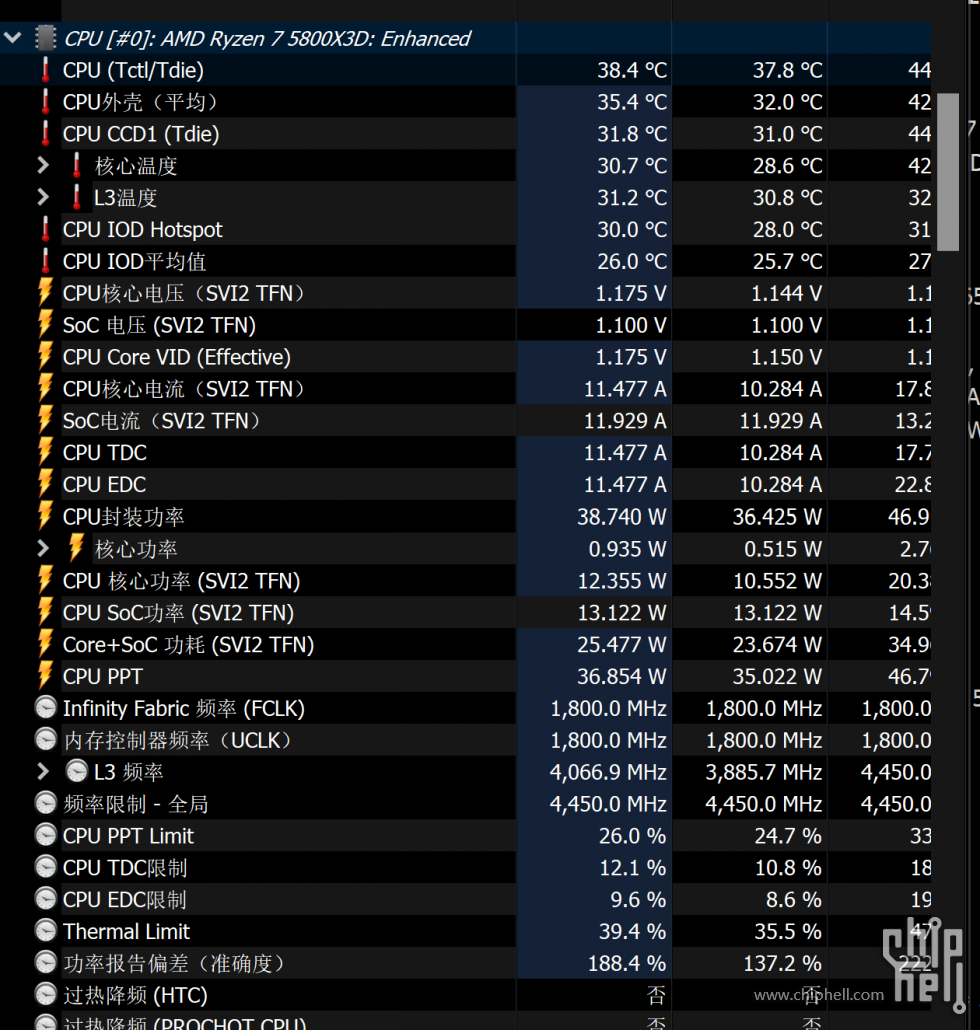Select the 频率限制 - 全局 label
The width and height of the screenshot is (980, 1030).
coord(136,804)
